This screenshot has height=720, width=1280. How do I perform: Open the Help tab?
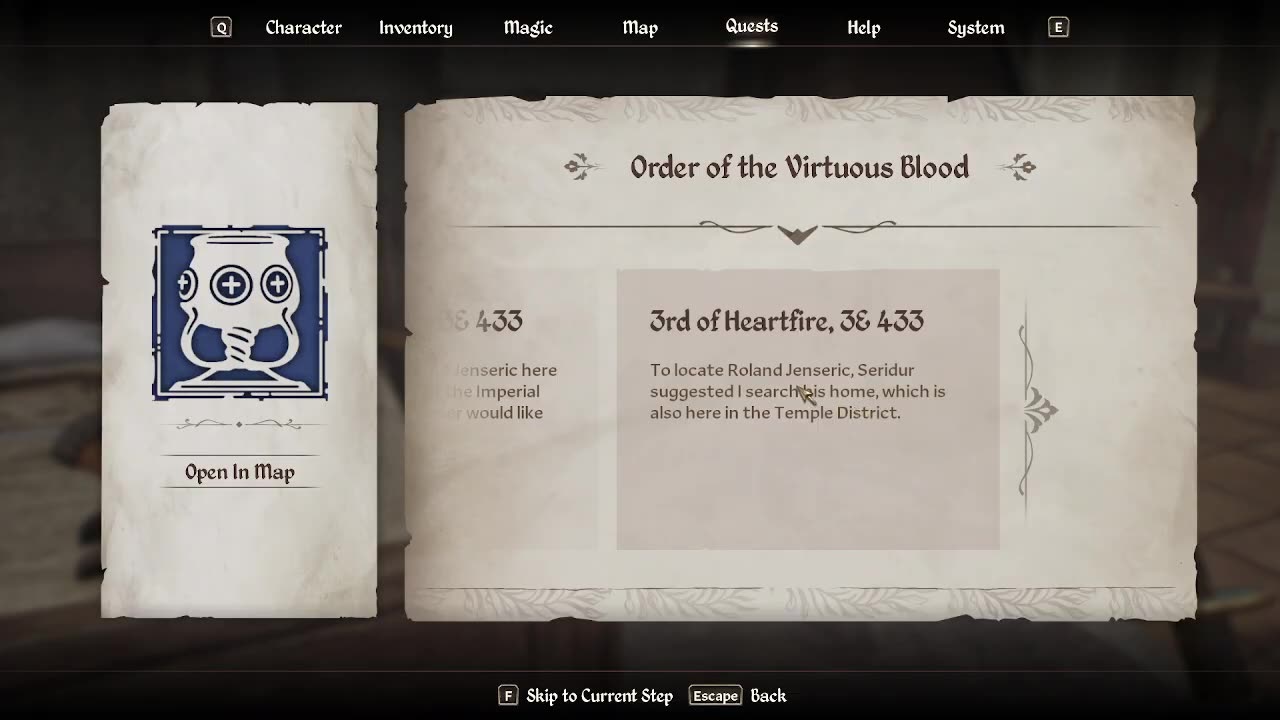click(864, 28)
